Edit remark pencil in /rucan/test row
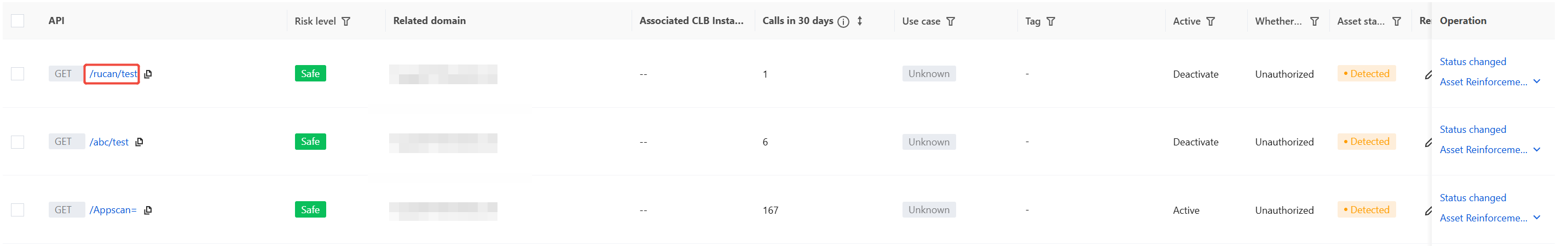This screenshot has height=246, width=1568. pyautogui.click(x=1428, y=75)
